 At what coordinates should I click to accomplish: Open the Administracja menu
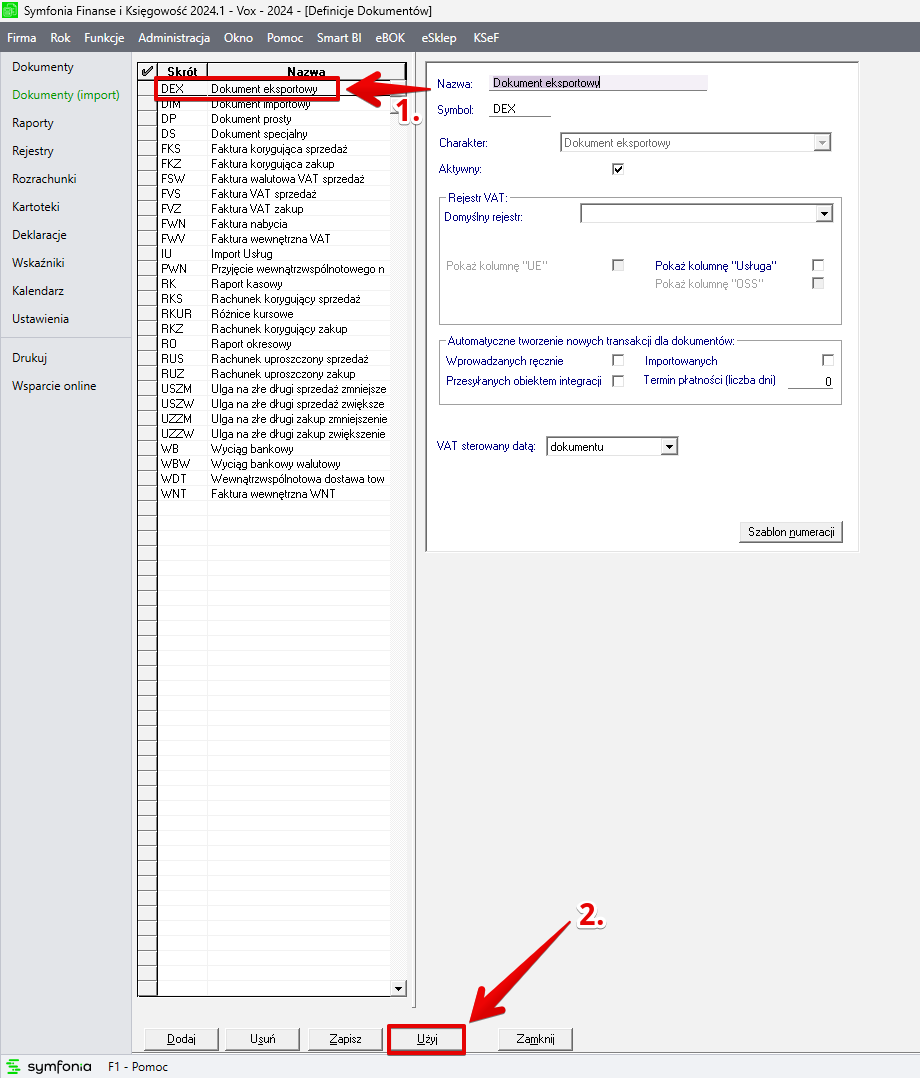pyautogui.click(x=174, y=38)
